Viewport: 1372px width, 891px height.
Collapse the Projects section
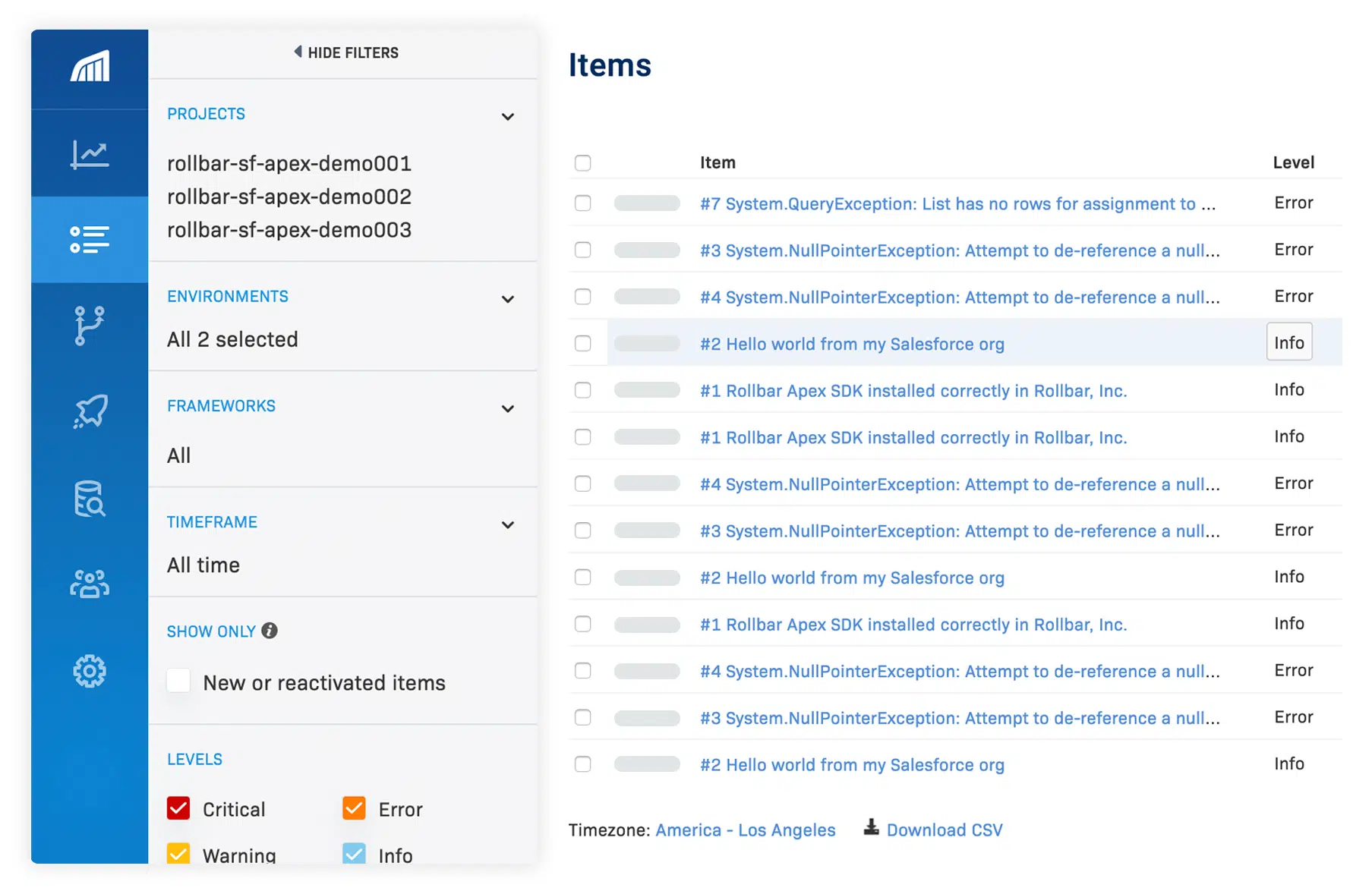(x=507, y=116)
